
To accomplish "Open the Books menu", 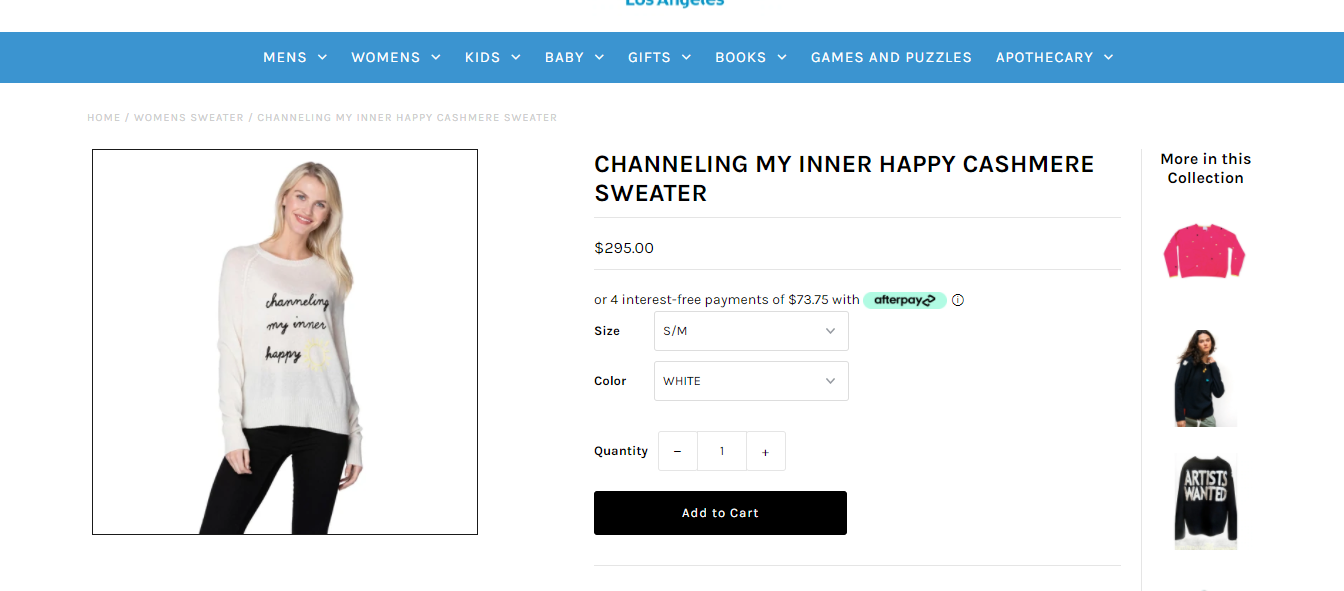I will tap(751, 57).
